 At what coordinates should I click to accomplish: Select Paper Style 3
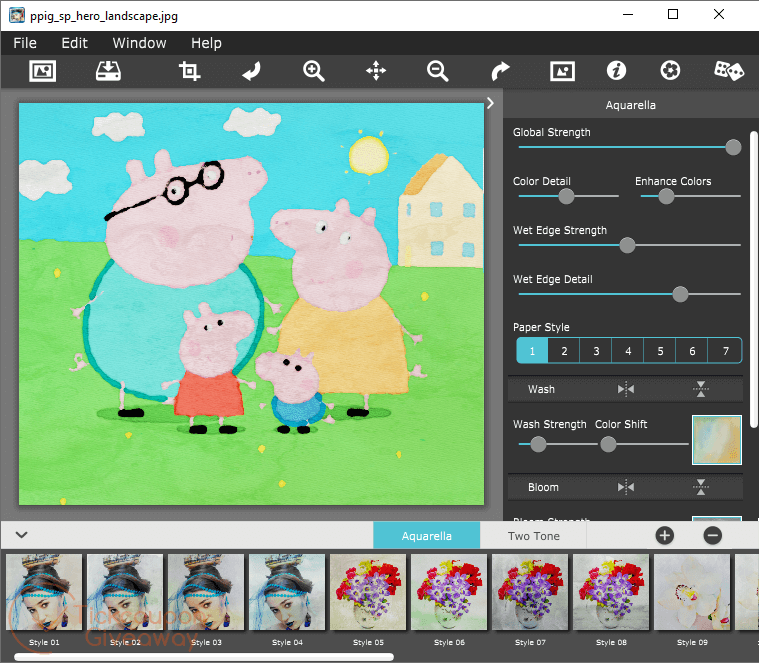pyautogui.click(x=596, y=351)
